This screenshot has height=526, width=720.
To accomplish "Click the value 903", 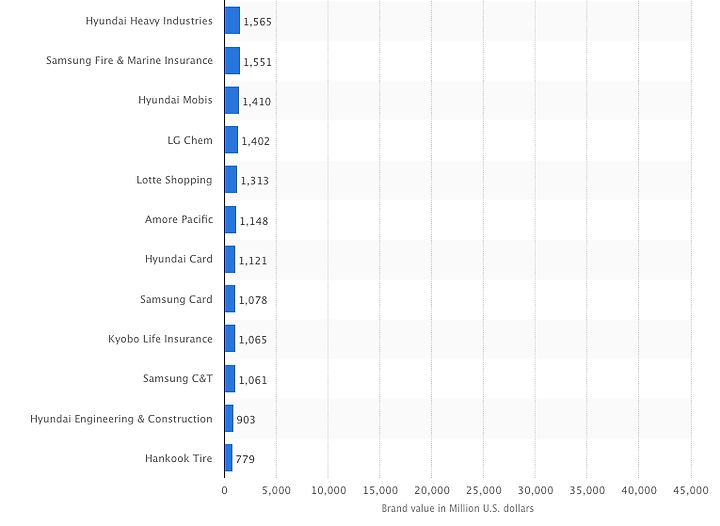I will [x=246, y=420].
